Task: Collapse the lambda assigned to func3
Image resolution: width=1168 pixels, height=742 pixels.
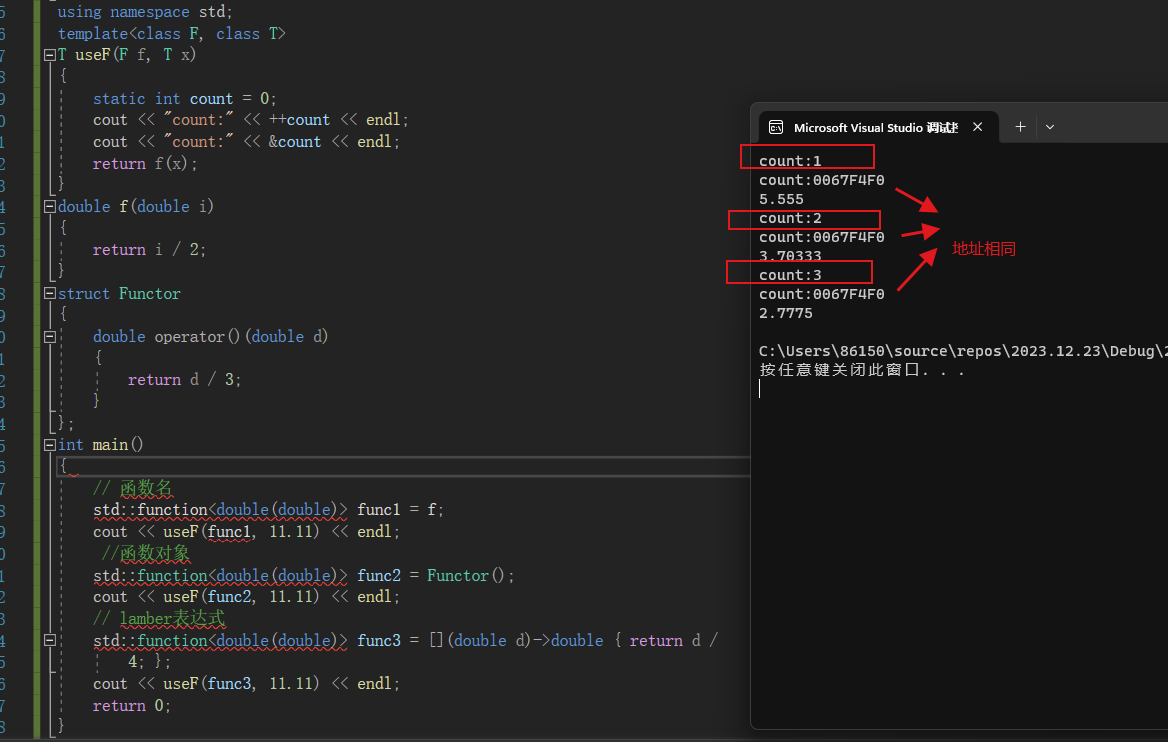Action: tap(49, 640)
